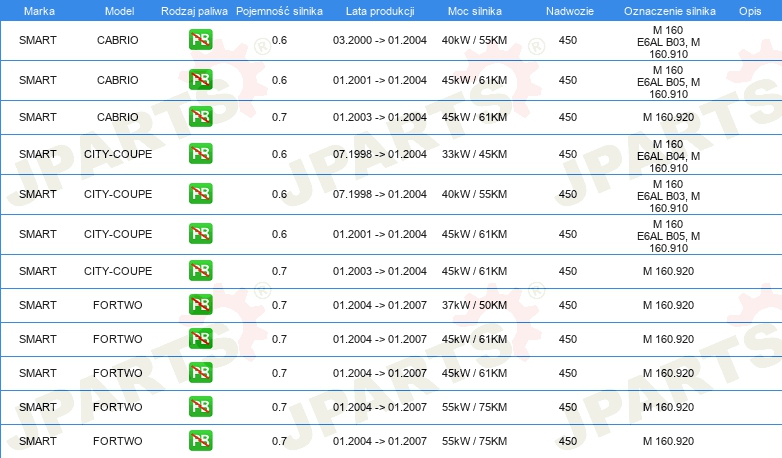Click M 160 E6AL B05 code in CITY-COUPE row
The height and width of the screenshot is (458, 782).
click(668, 236)
